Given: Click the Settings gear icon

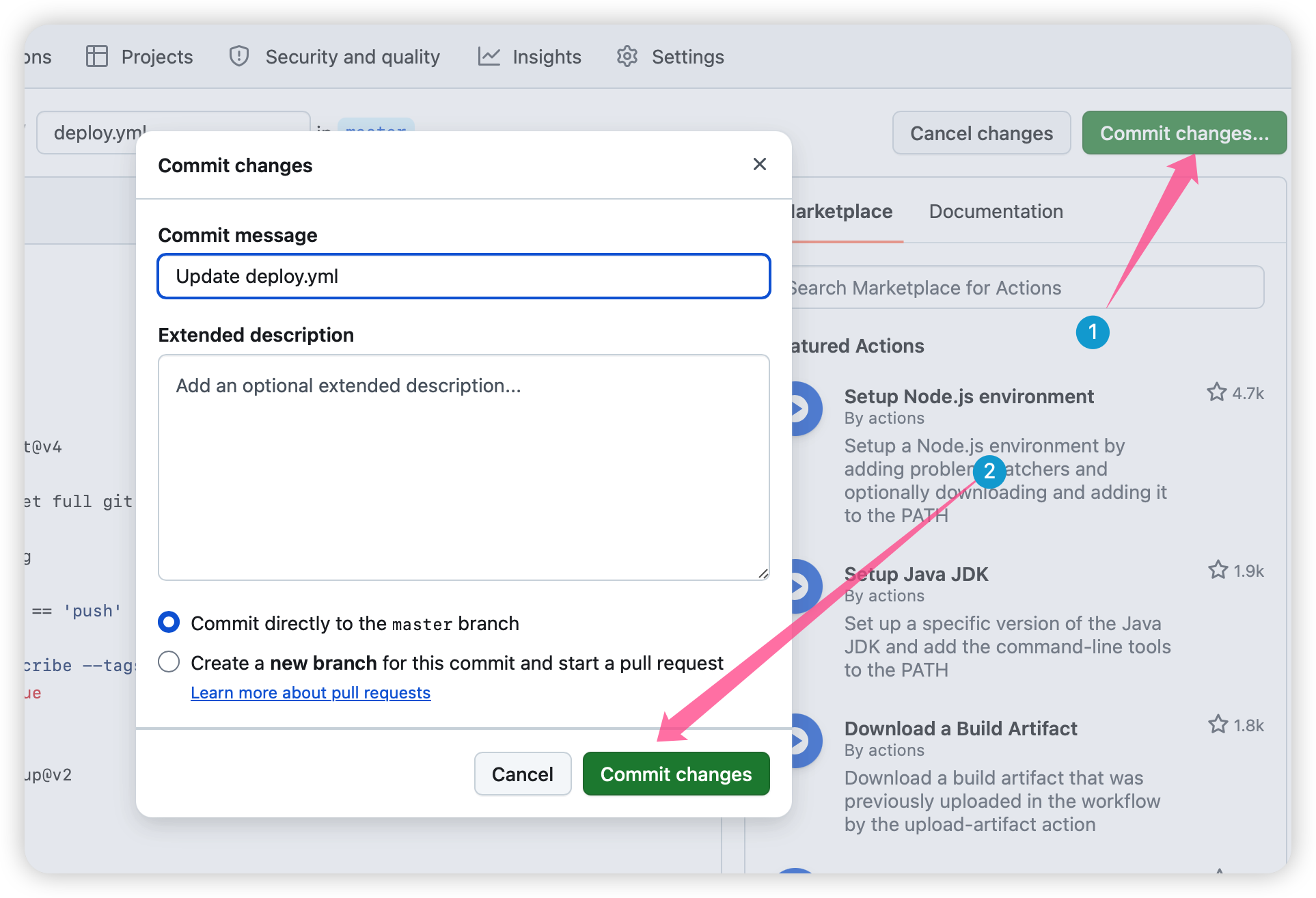Looking at the screenshot, I should [627, 57].
